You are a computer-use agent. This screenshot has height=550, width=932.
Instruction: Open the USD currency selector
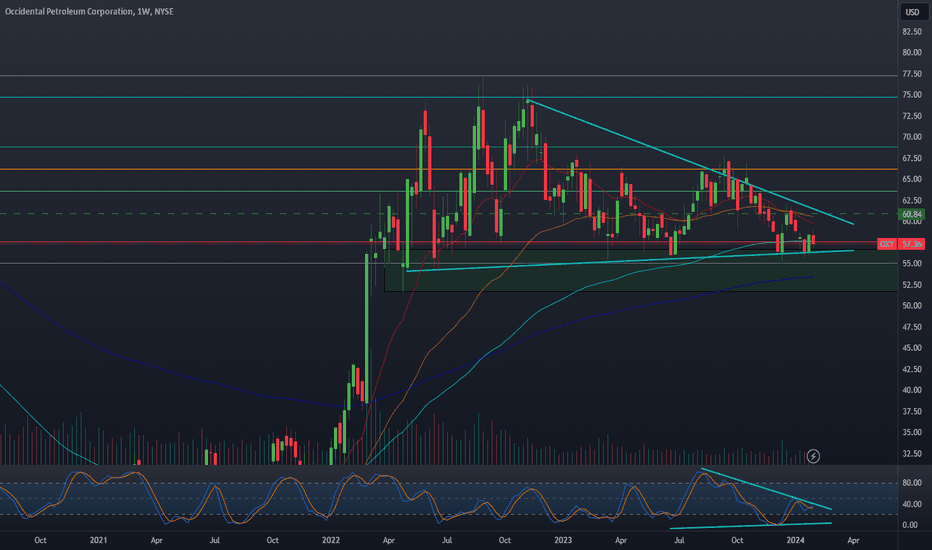click(x=912, y=12)
